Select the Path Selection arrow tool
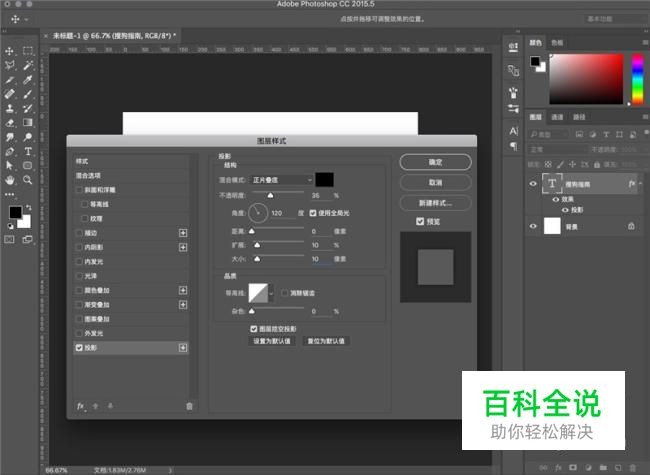 coord(9,165)
